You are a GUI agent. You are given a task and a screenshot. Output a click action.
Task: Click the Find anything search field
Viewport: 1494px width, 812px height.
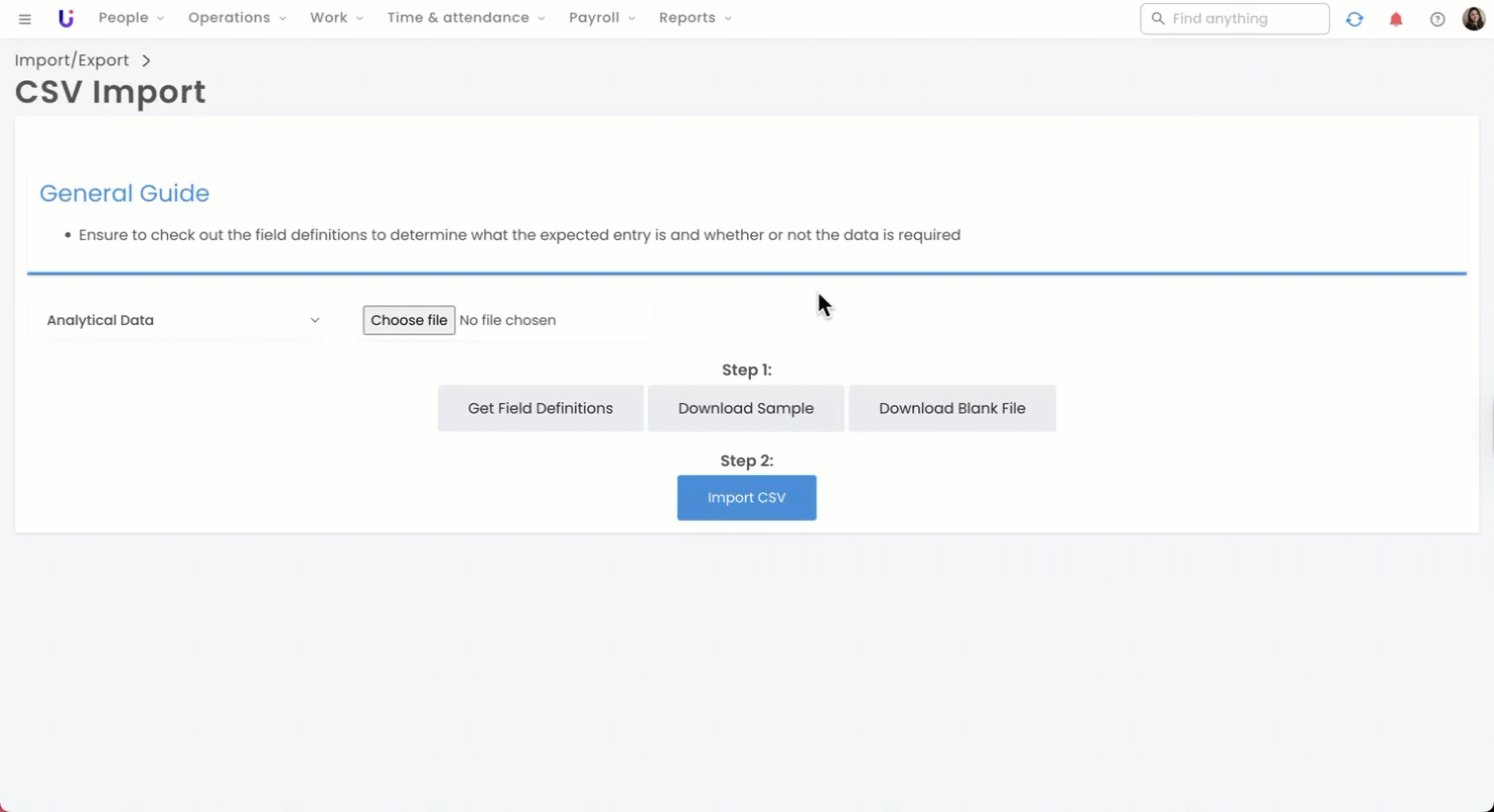[x=1242, y=19]
